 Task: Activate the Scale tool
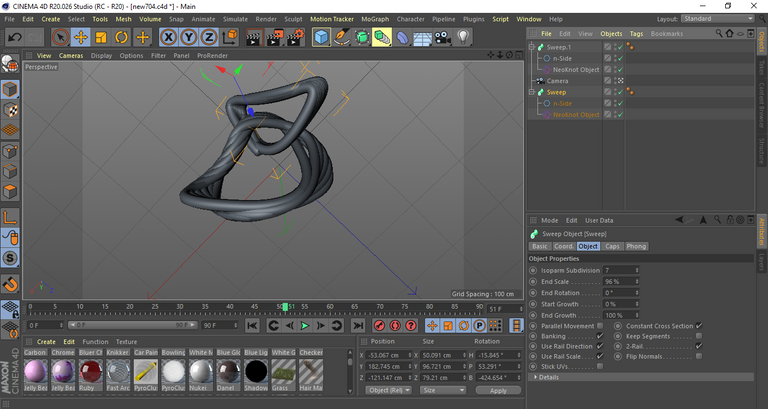click(101, 37)
